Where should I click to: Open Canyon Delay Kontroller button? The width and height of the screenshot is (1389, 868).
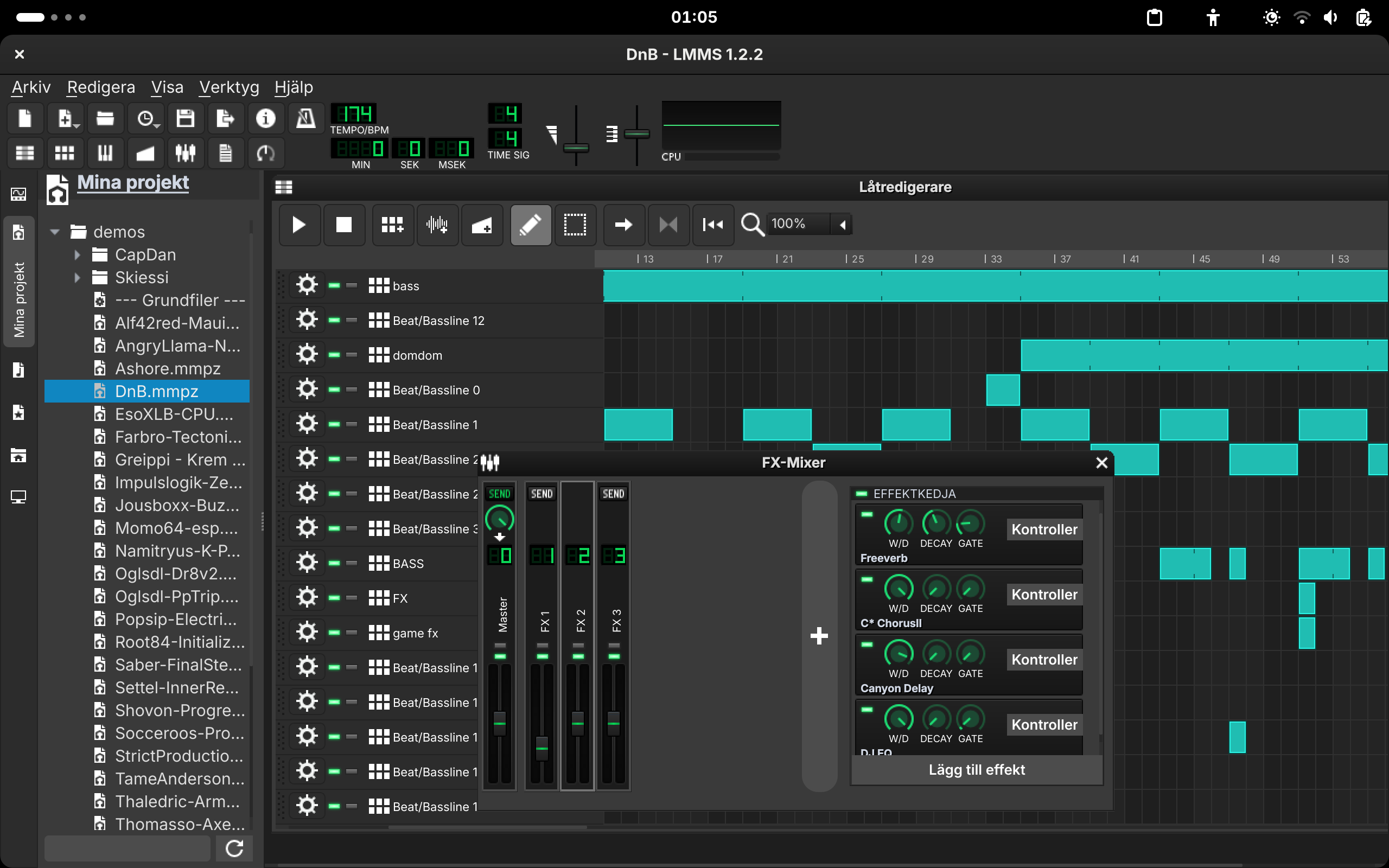(1044, 660)
